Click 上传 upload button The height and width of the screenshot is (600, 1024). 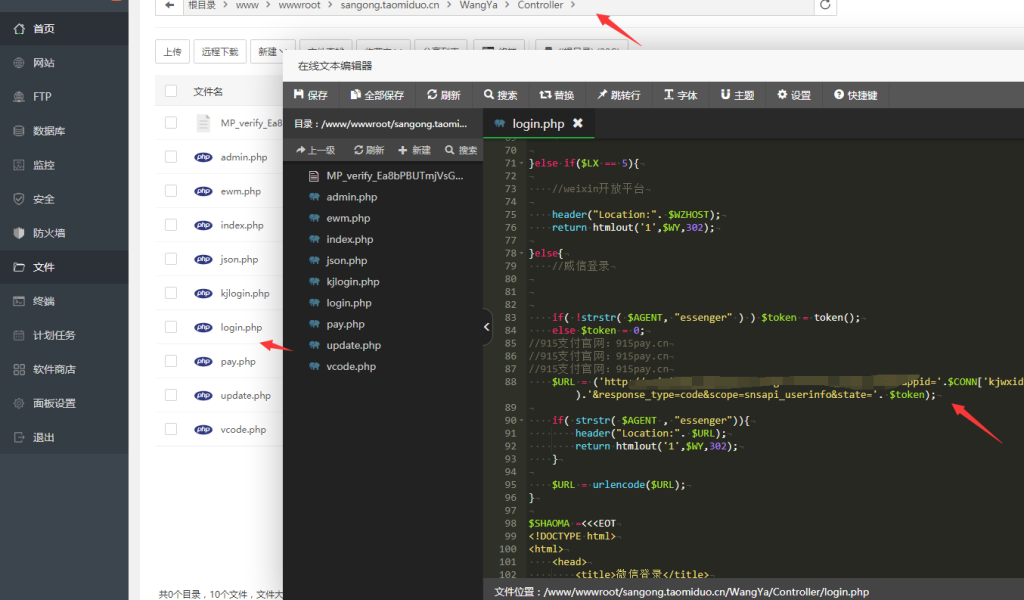pyautogui.click(x=172, y=51)
